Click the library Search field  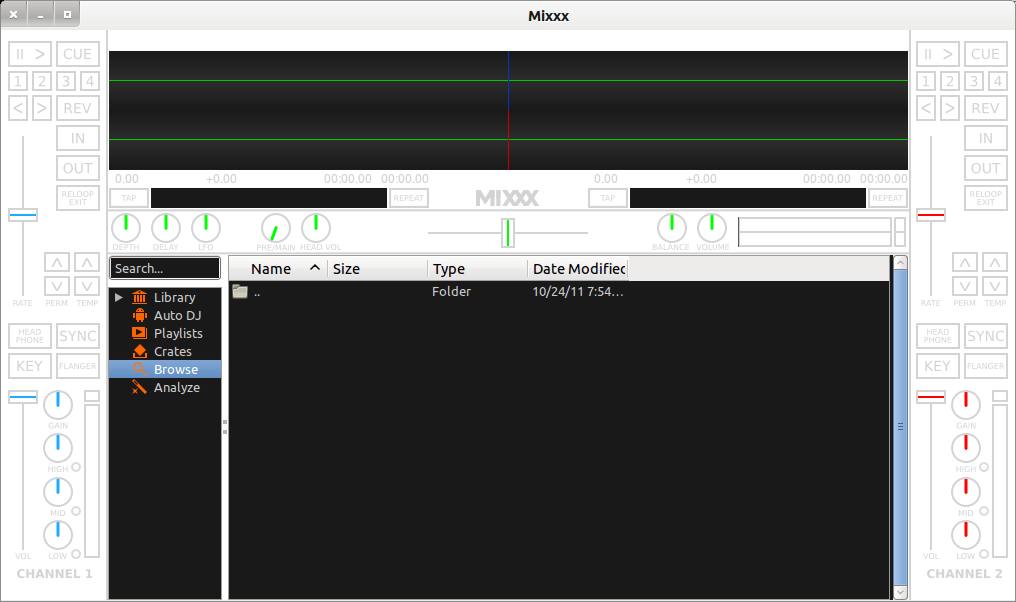click(x=165, y=268)
